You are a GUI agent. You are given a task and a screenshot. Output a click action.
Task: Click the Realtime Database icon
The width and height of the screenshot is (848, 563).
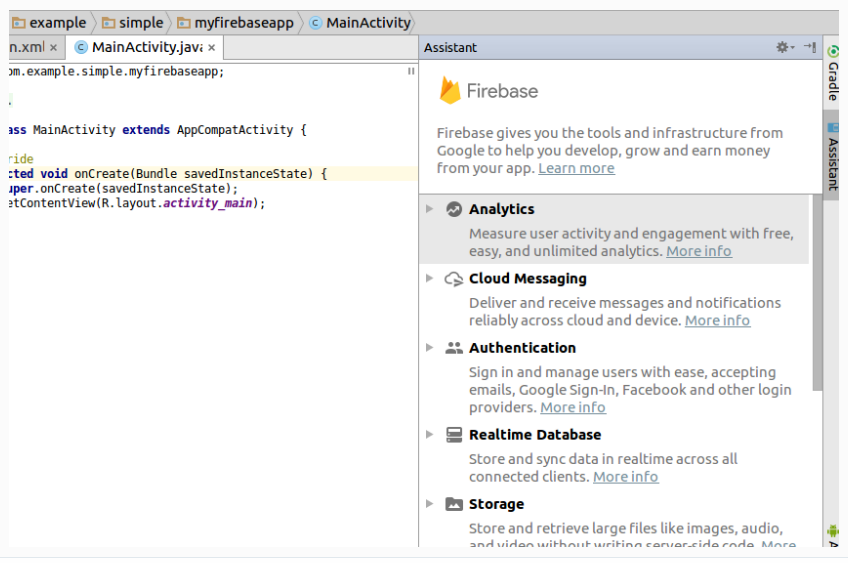454,435
